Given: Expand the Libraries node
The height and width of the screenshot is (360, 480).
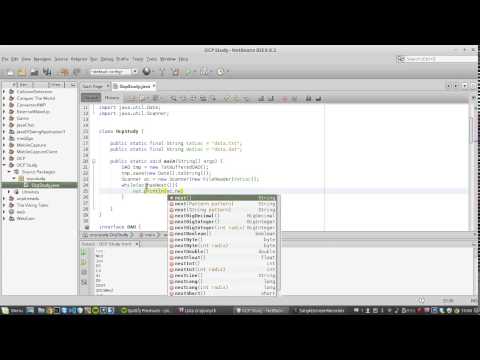Looking at the screenshot, I should (9, 192).
